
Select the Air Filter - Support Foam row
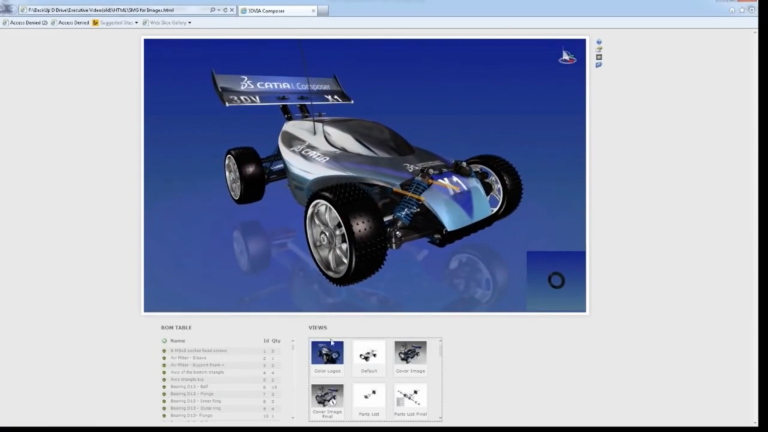click(x=197, y=365)
